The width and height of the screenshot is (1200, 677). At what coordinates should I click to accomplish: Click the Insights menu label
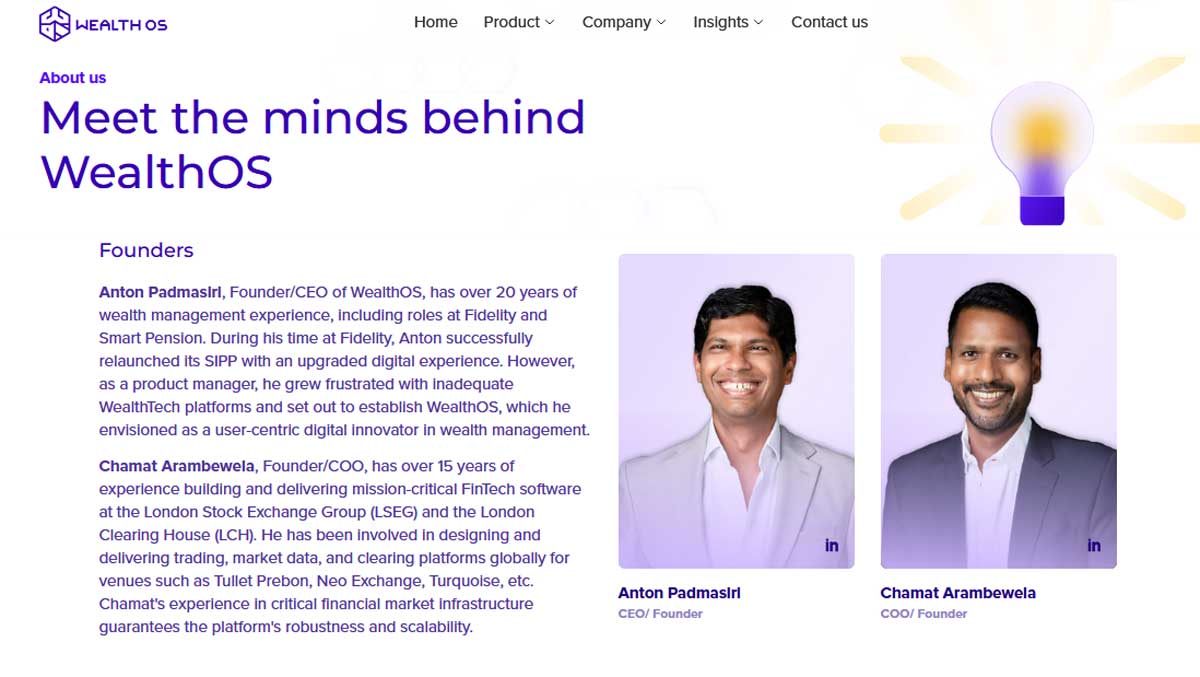point(720,22)
